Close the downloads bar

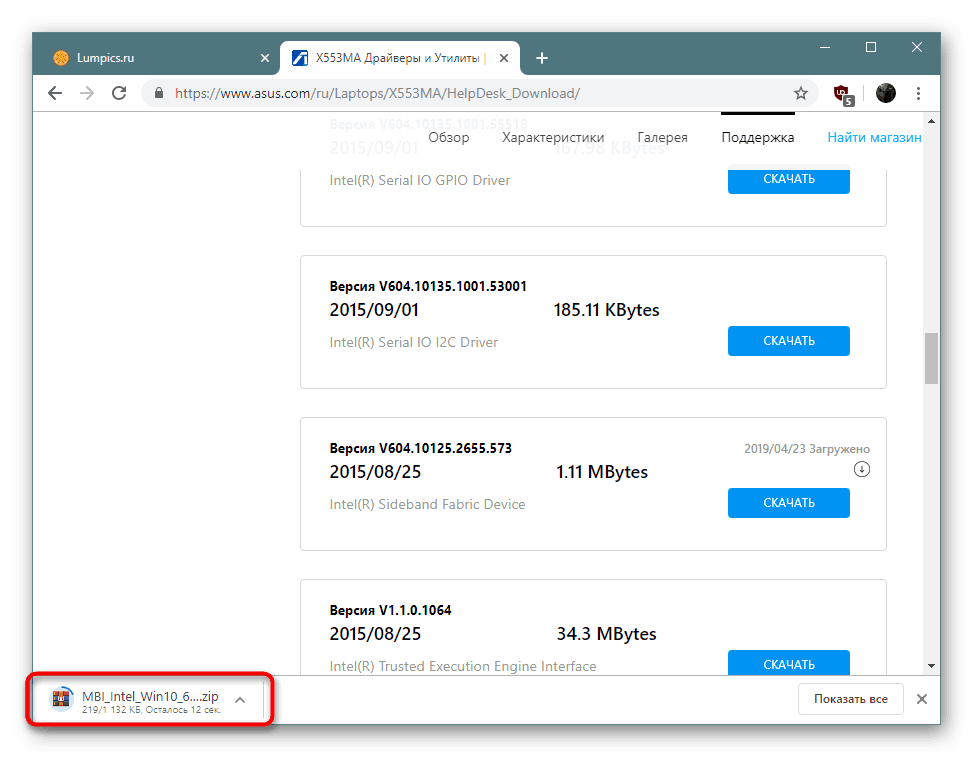tap(922, 699)
